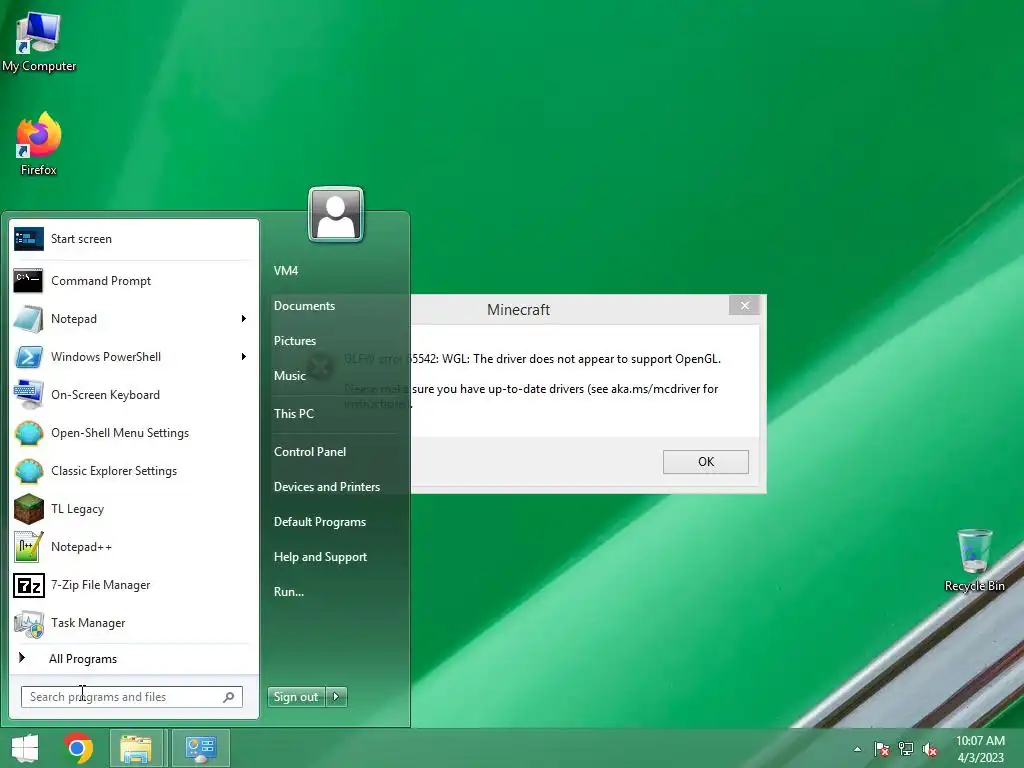1024x768 pixels.
Task: Click the Minecraft dialog title text
Action: 519,310
